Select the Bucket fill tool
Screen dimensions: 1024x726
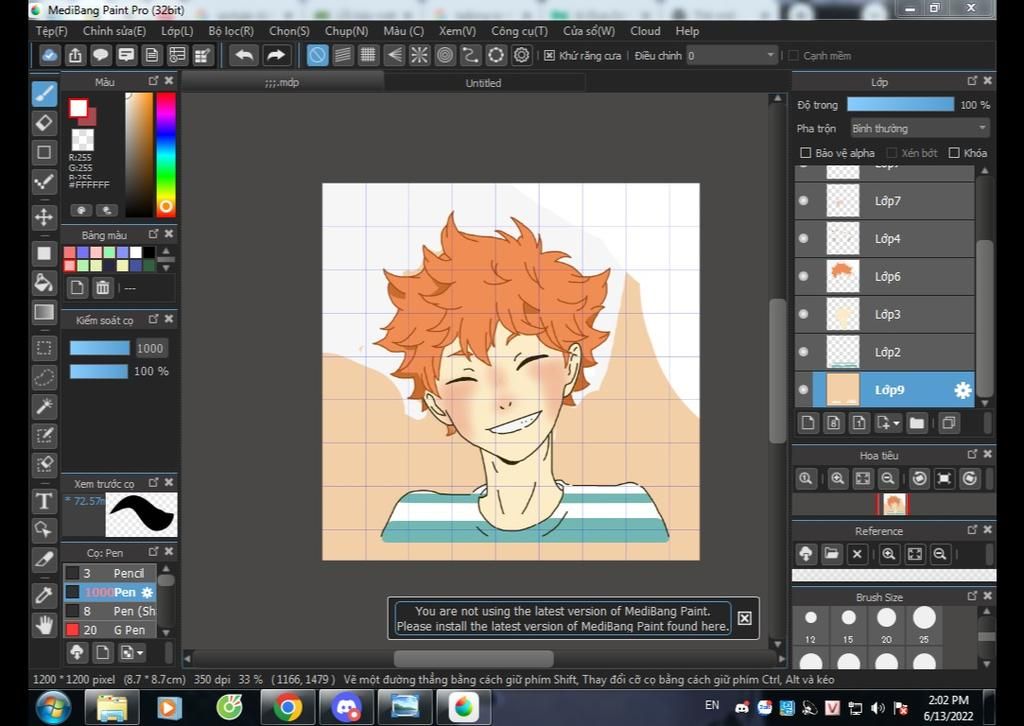[x=44, y=283]
